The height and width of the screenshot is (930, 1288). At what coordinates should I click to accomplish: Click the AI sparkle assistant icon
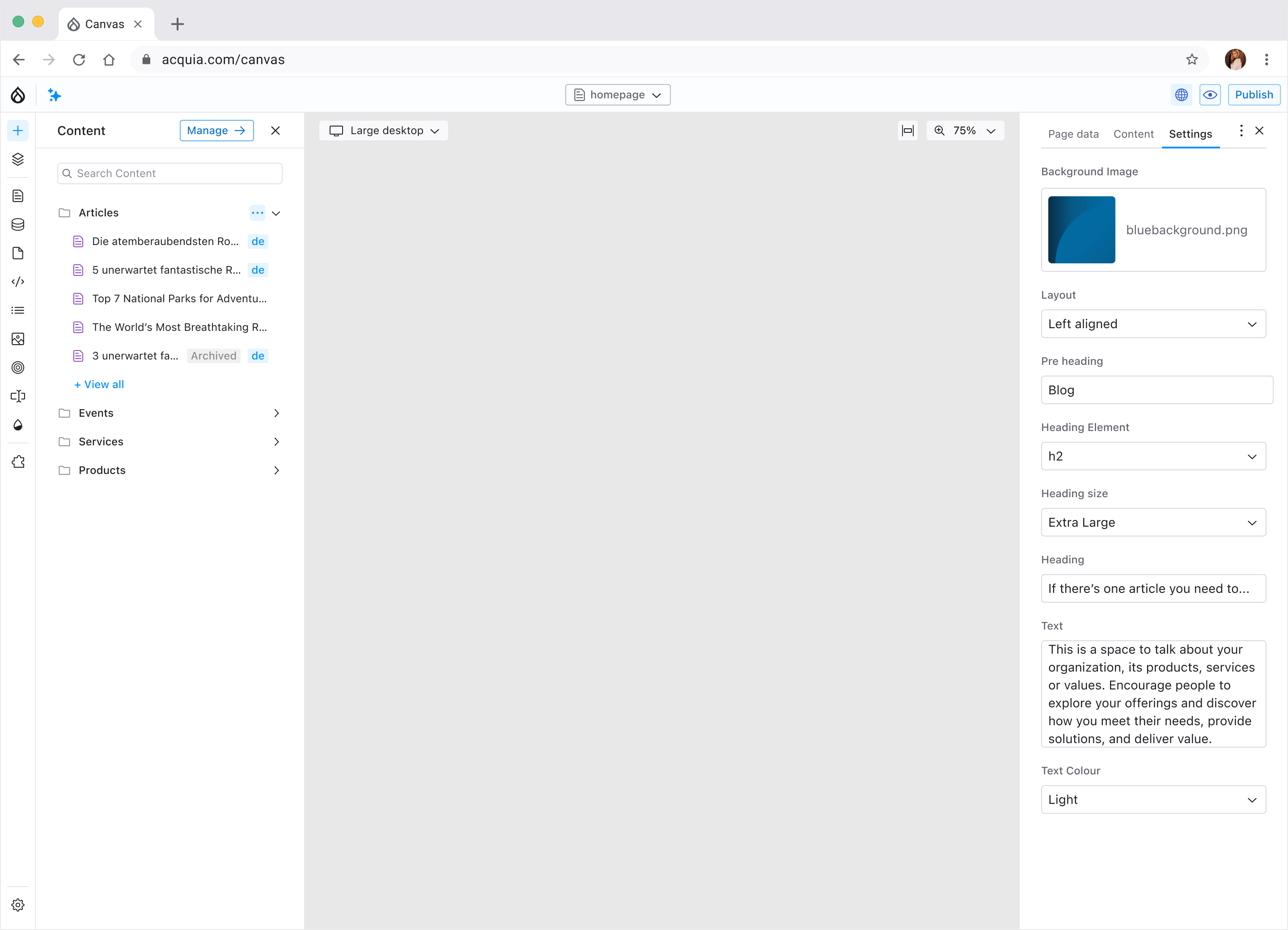coord(55,95)
